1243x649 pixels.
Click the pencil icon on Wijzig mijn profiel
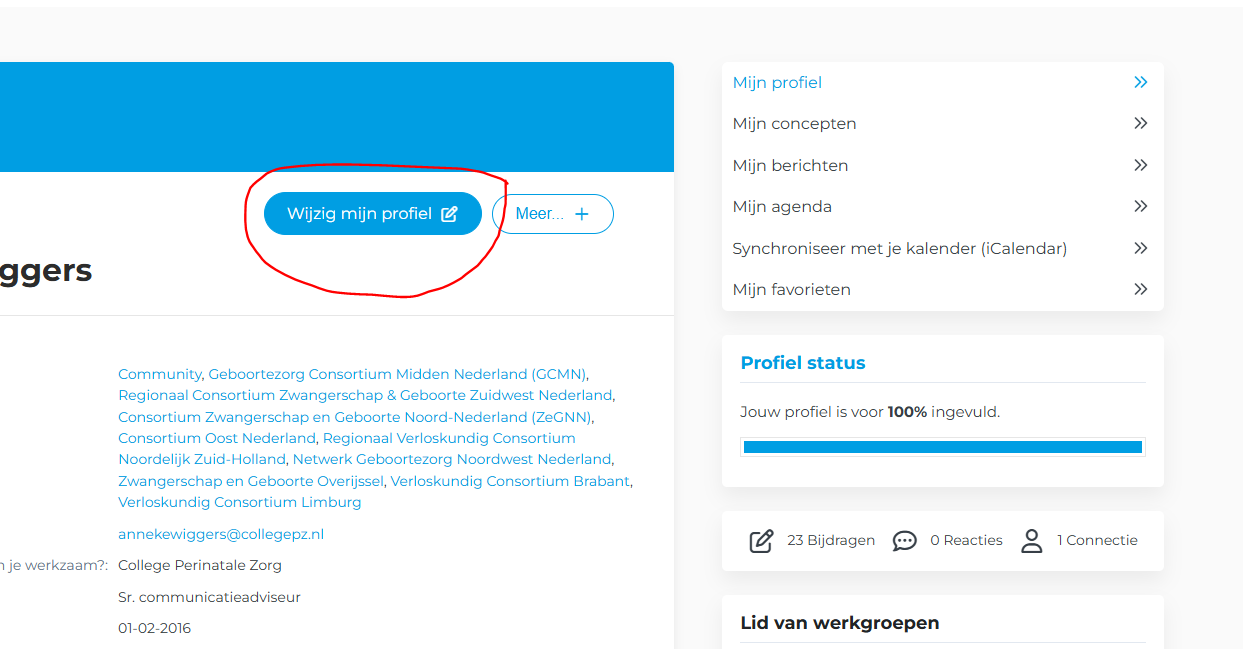450,214
